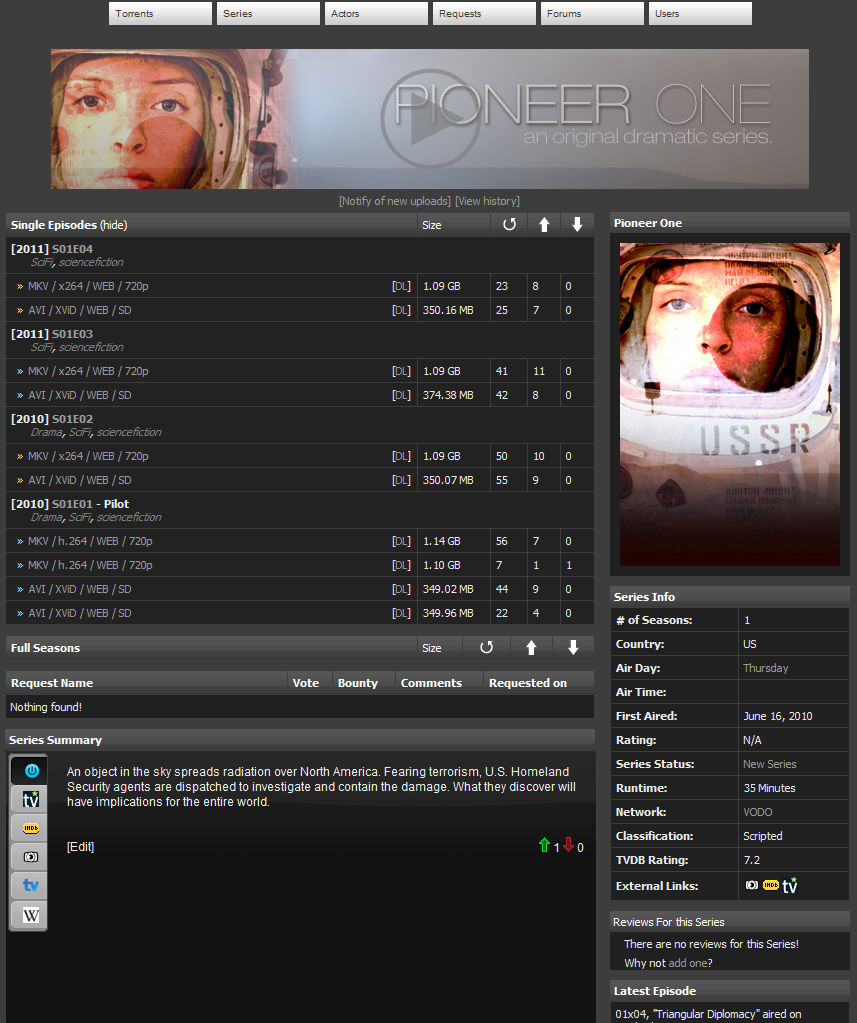
Task: Select the TV.com summary source icon in sidebar
Action: 31,799
